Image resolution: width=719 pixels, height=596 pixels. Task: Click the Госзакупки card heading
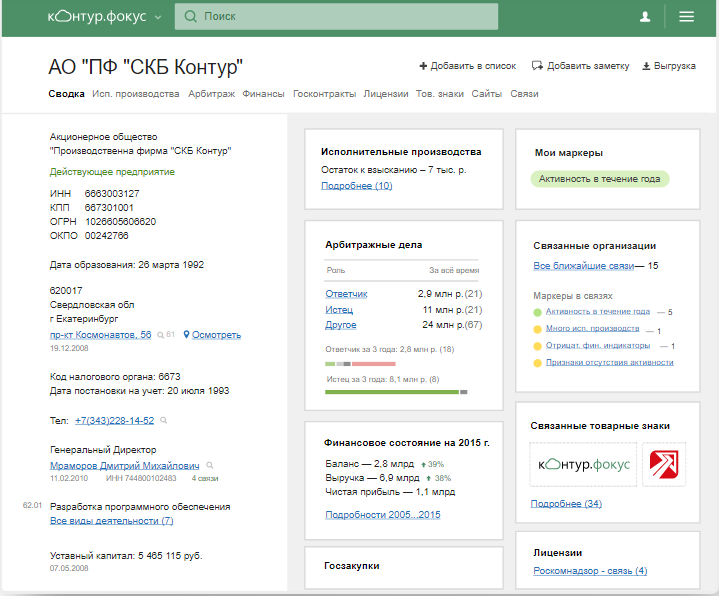(x=352, y=566)
